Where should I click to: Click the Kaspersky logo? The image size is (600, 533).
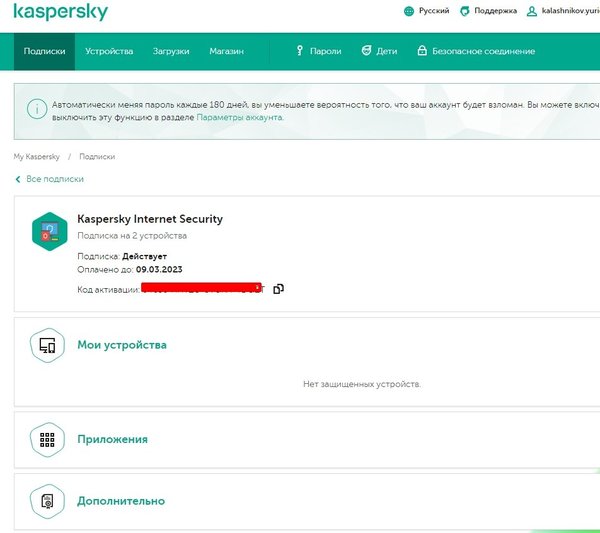coord(60,11)
